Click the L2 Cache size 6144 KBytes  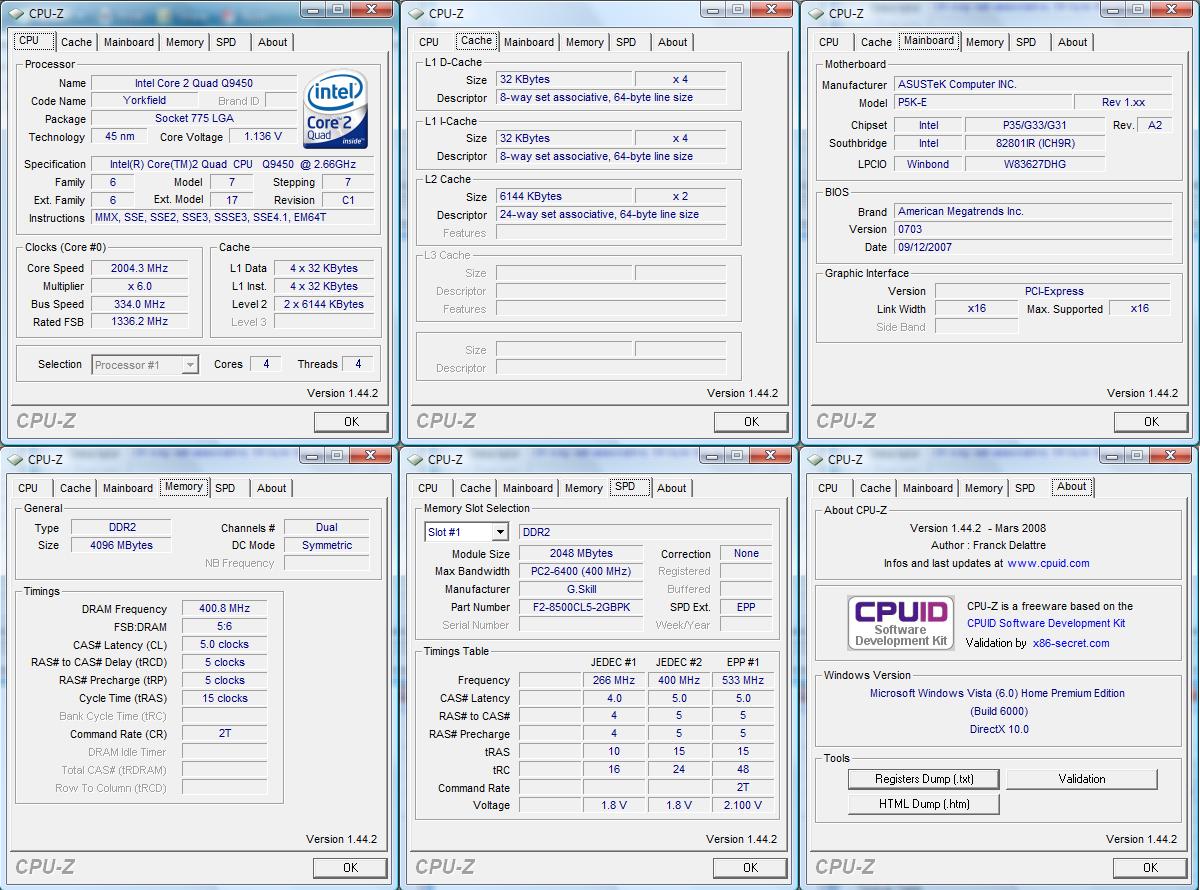coord(563,197)
